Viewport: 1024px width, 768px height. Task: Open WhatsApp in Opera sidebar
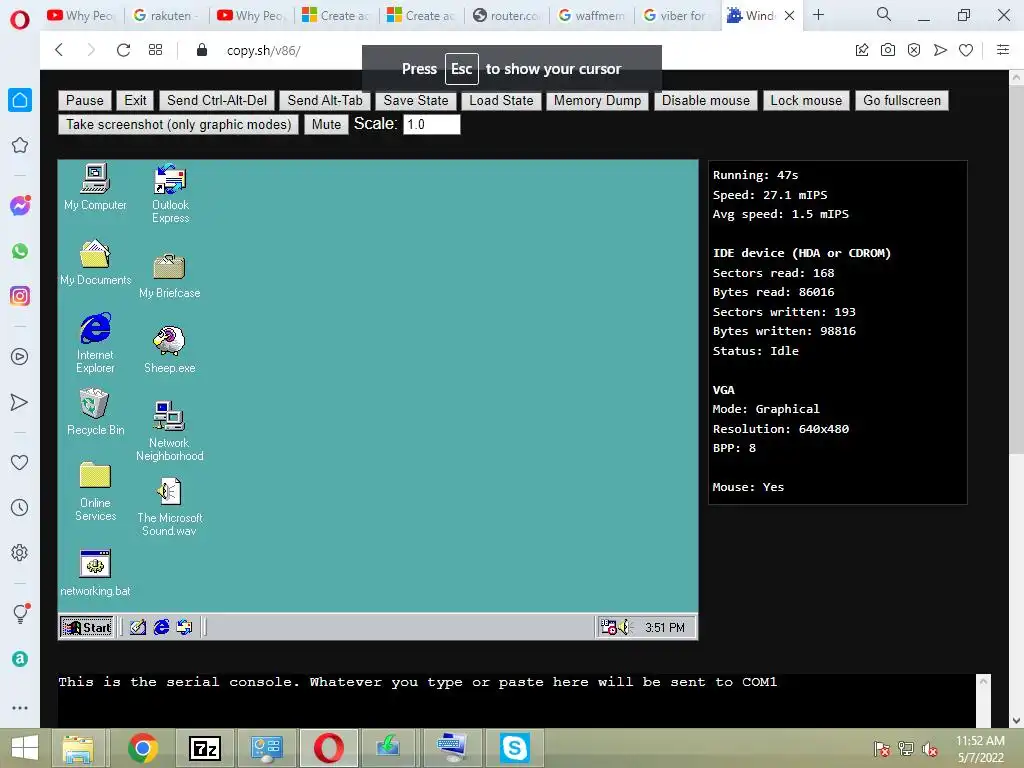pyautogui.click(x=20, y=251)
